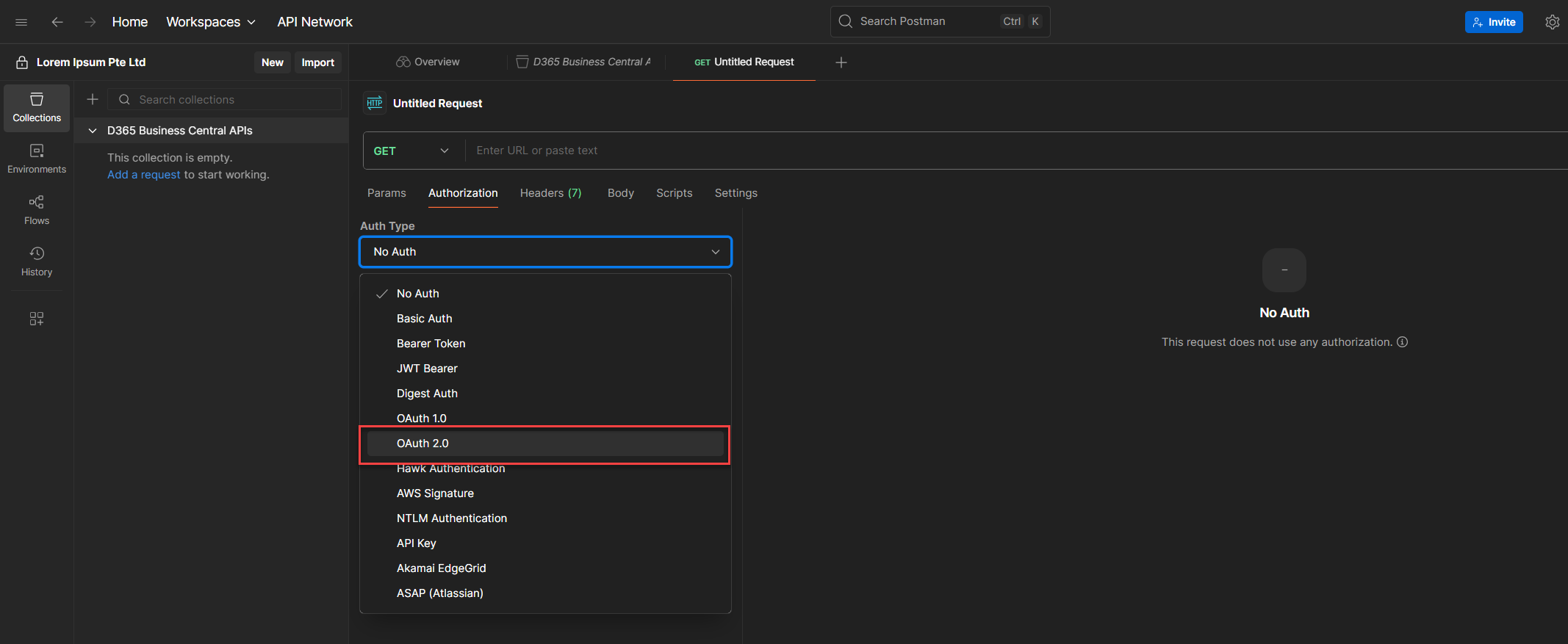The height and width of the screenshot is (644, 1568).
Task: Select ASAP (Atlassian) option
Action: [545, 593]
